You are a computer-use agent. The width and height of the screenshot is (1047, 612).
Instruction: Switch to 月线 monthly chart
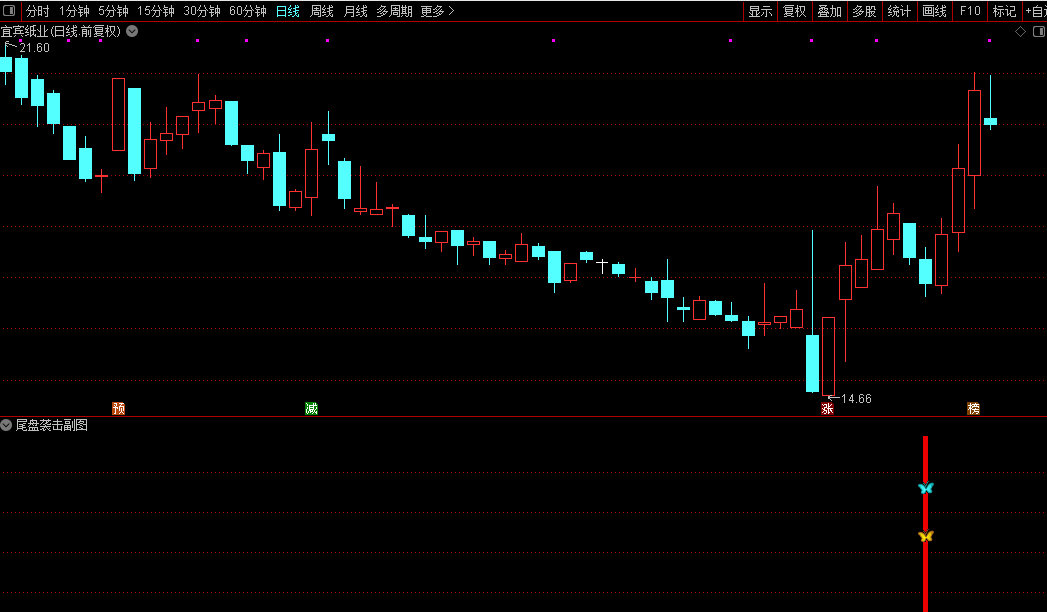pos(356,11)
